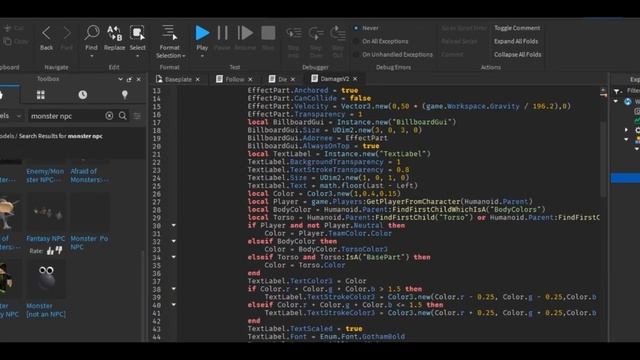Open the Afraid of Monsters model link
The height and width of the screenshot is (360, 640).
[x=89, y=176]
